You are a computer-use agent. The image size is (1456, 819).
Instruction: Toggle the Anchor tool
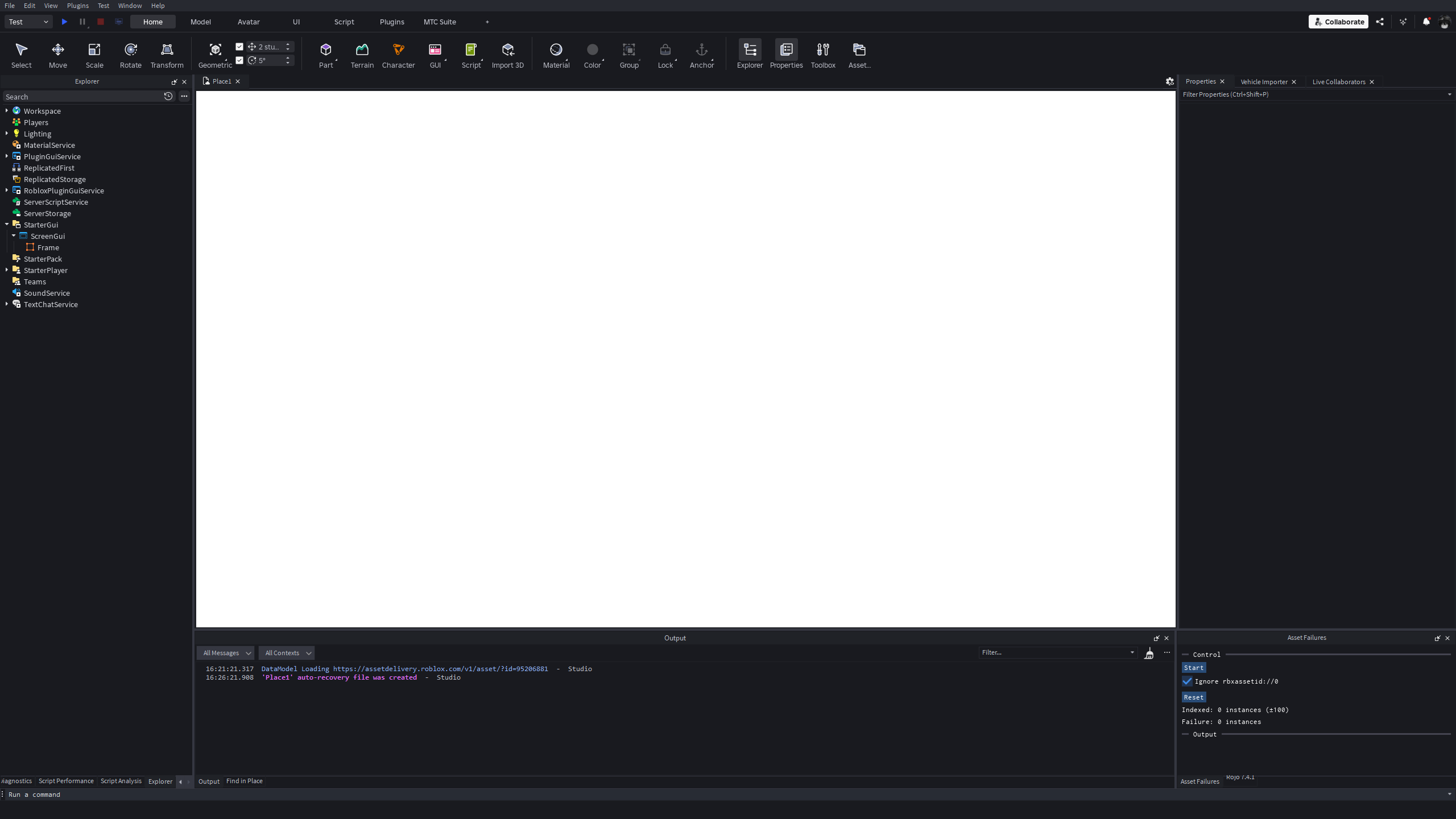(701, 54)
